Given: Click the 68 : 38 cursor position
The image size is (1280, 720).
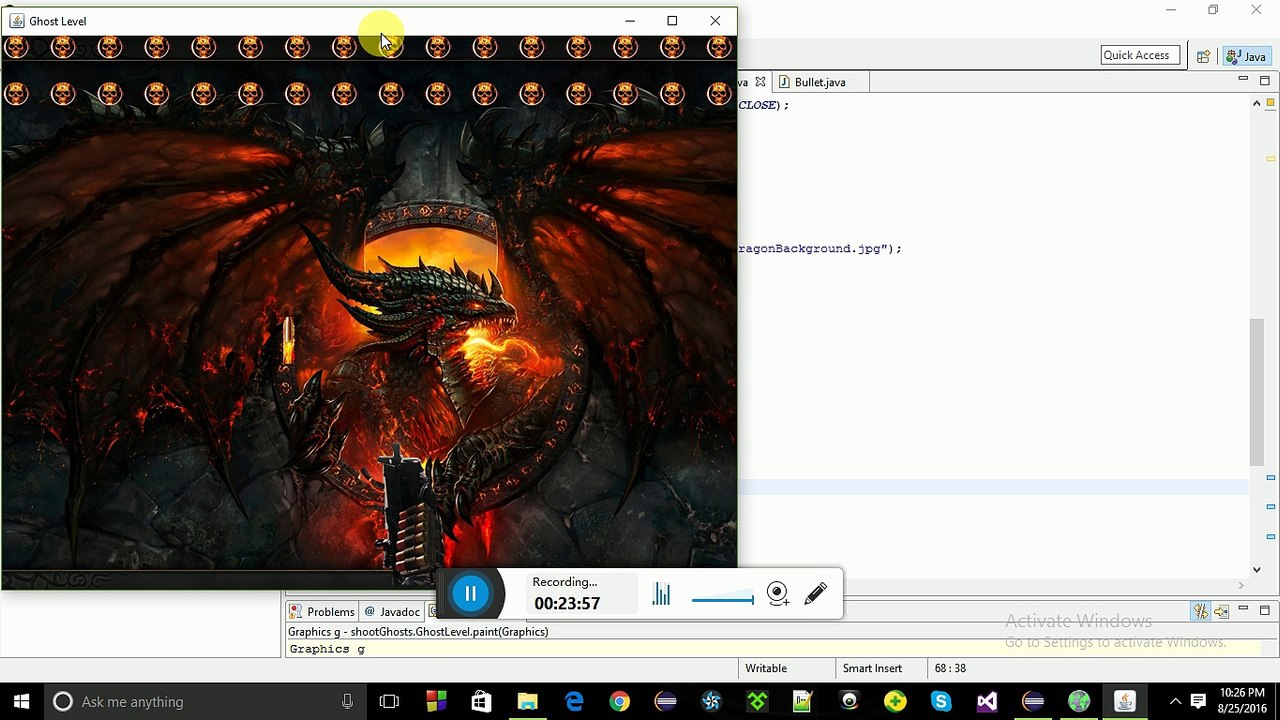Looking at the screenshot, I should tap(950, 668).
